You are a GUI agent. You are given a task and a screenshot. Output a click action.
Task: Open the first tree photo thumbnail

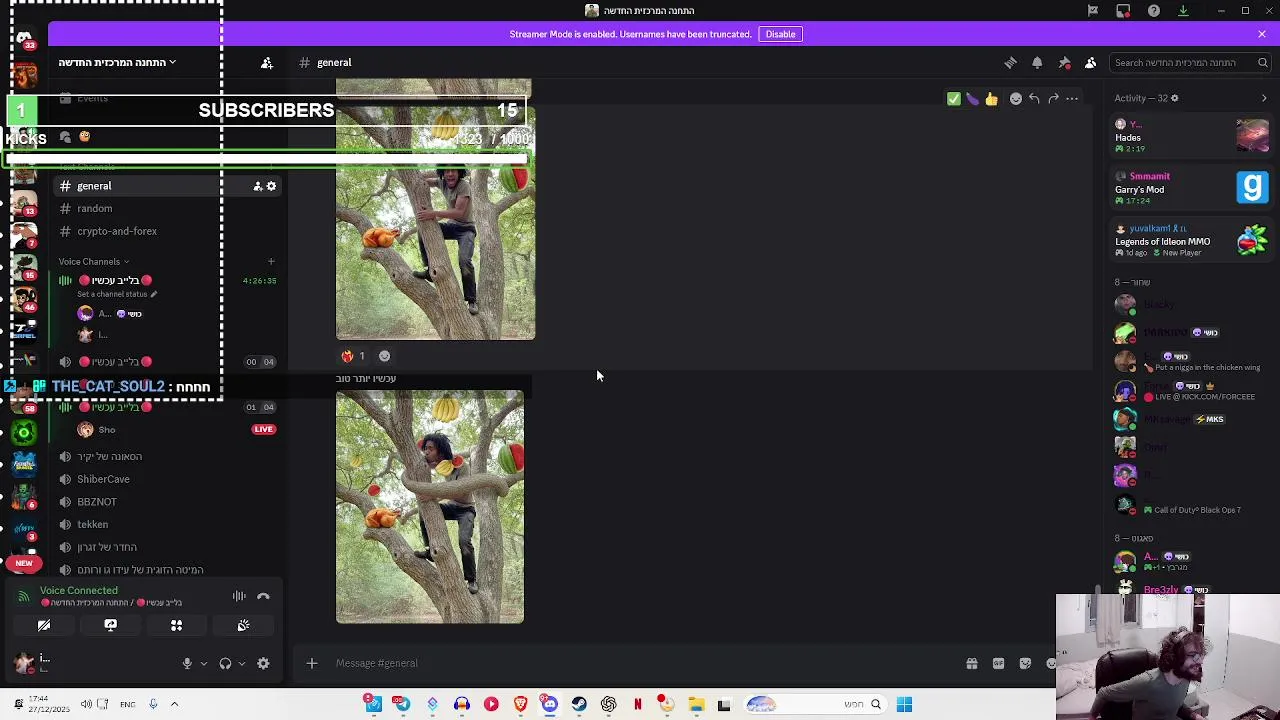tap(435, 222)
